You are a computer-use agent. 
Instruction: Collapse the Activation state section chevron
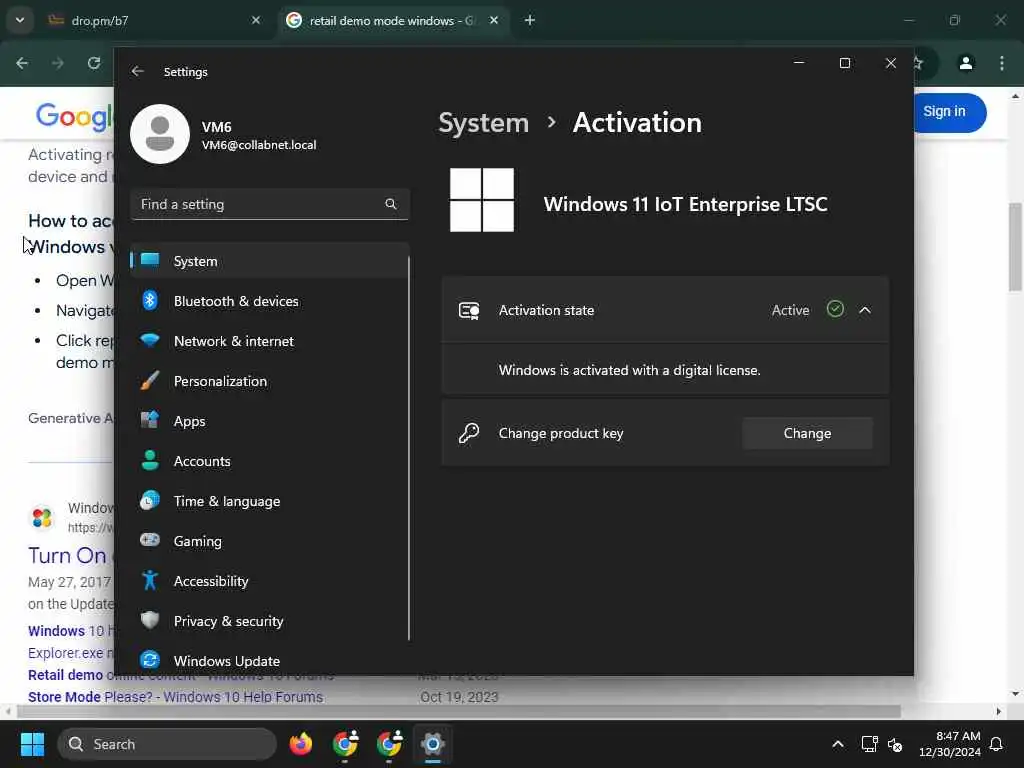(x=865, y=310)
